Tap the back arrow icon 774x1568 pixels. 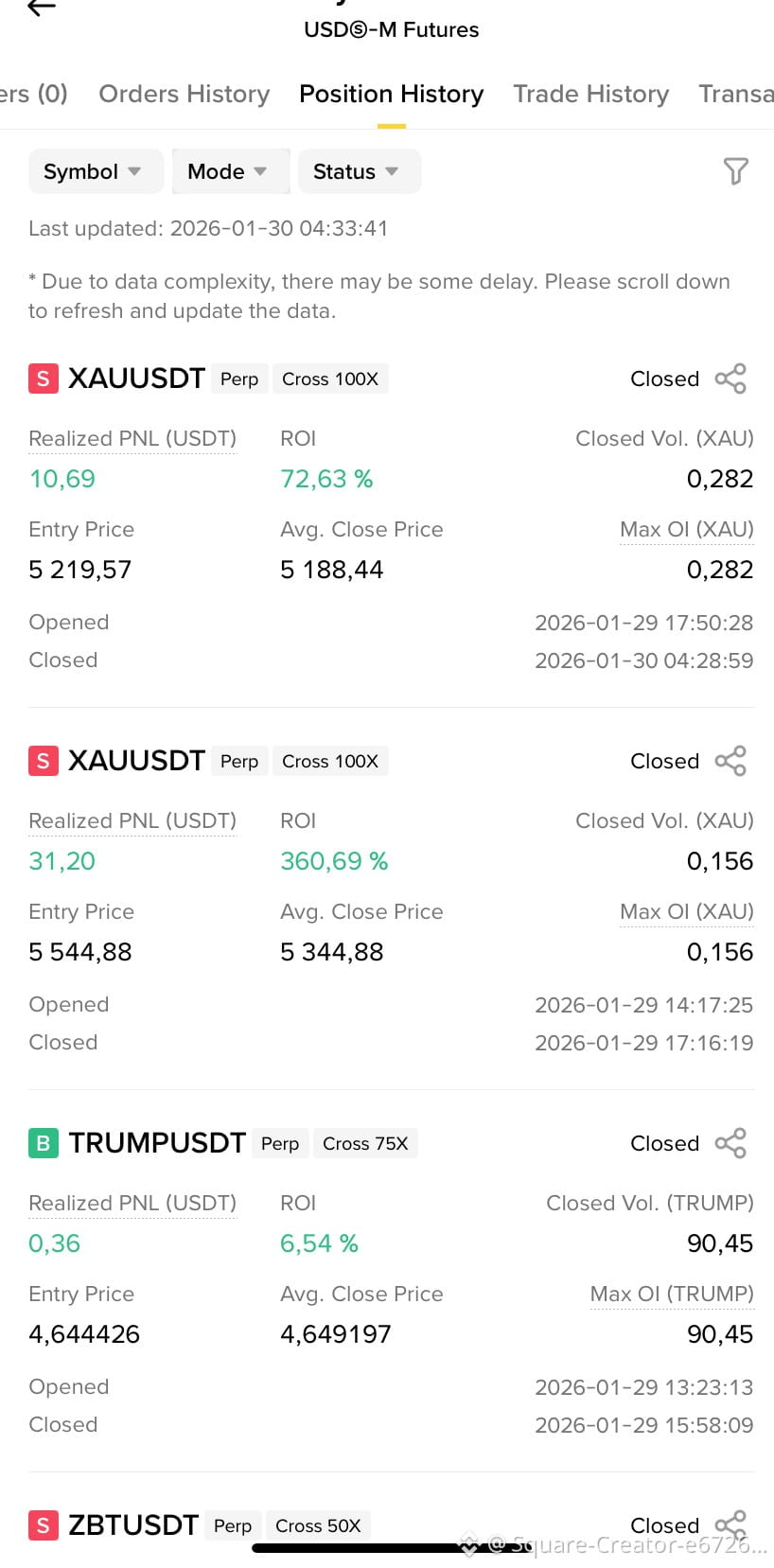coord(42,9)
